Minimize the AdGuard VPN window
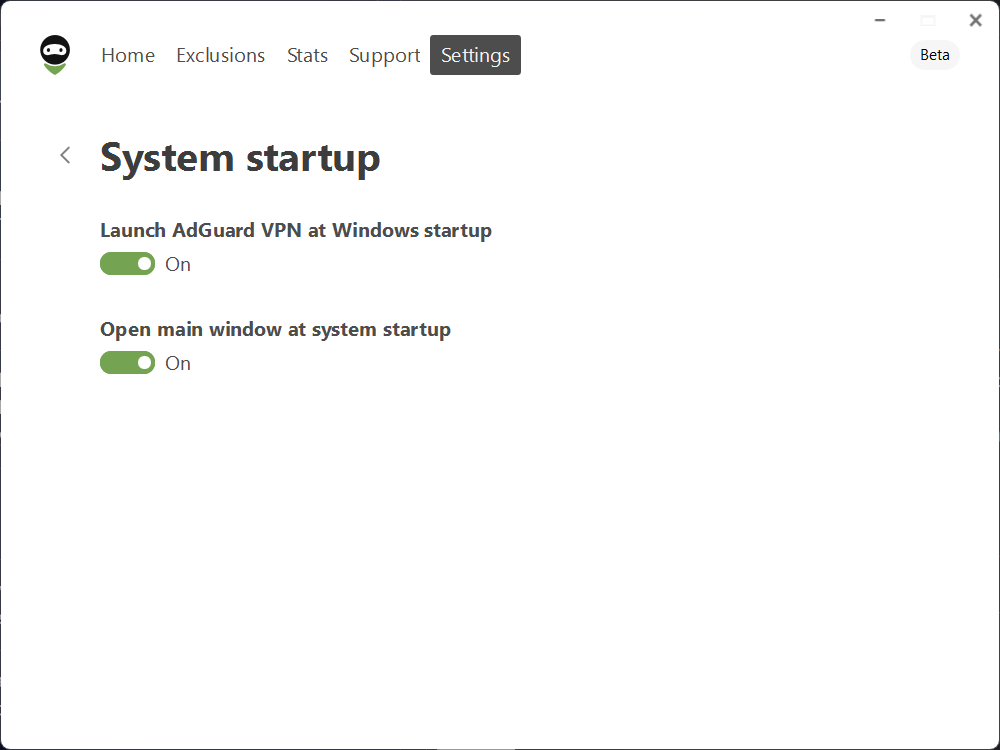 point(878,19)
